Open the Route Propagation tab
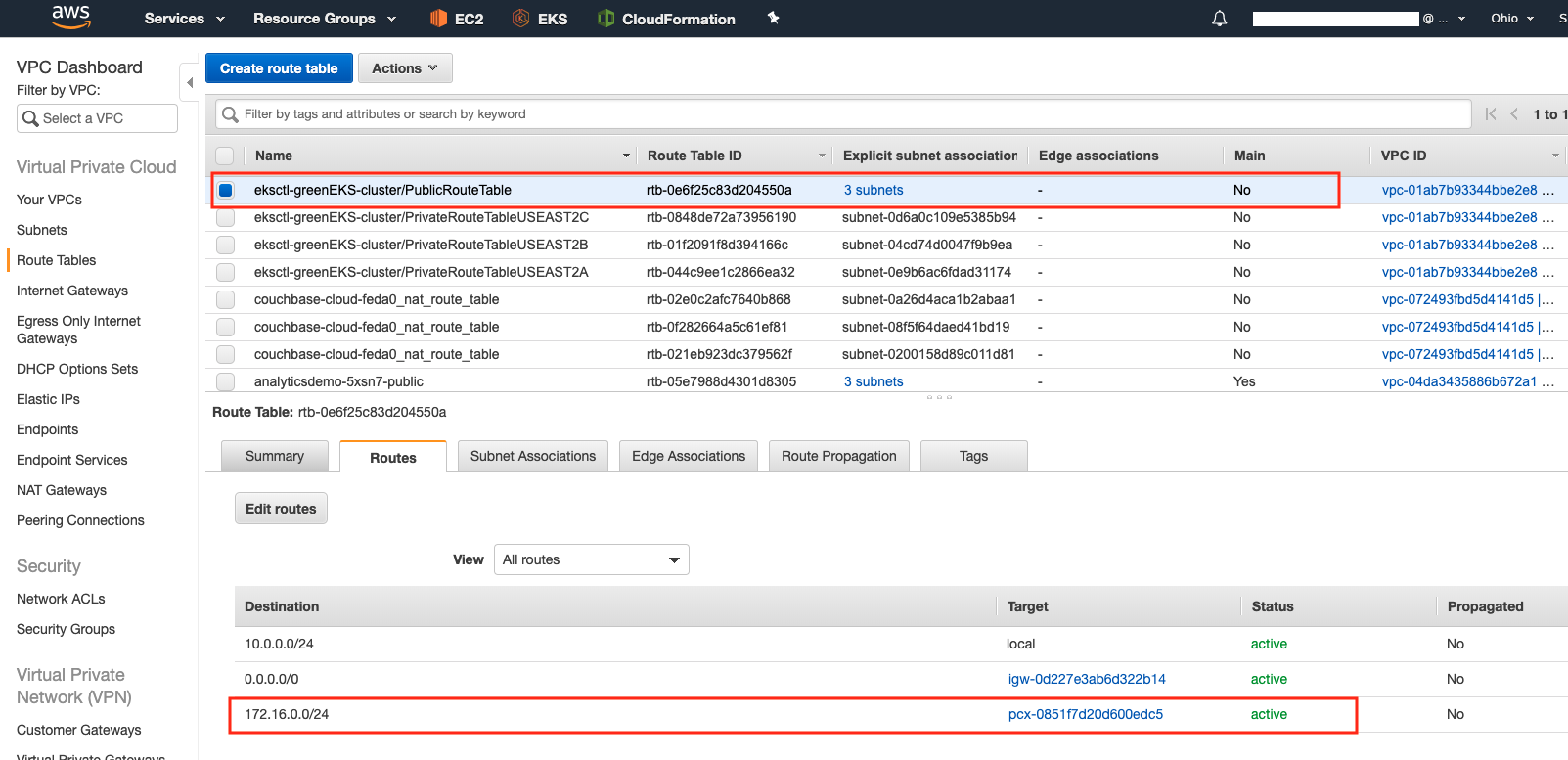 [x=838, y=456]
